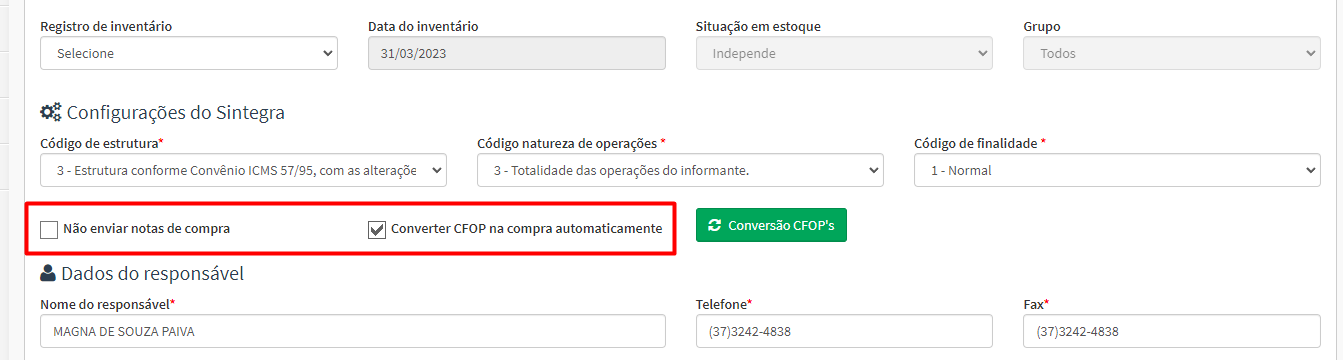
Task: Click the Não enviar notas de compra label
Action: (x=146, y=229)
